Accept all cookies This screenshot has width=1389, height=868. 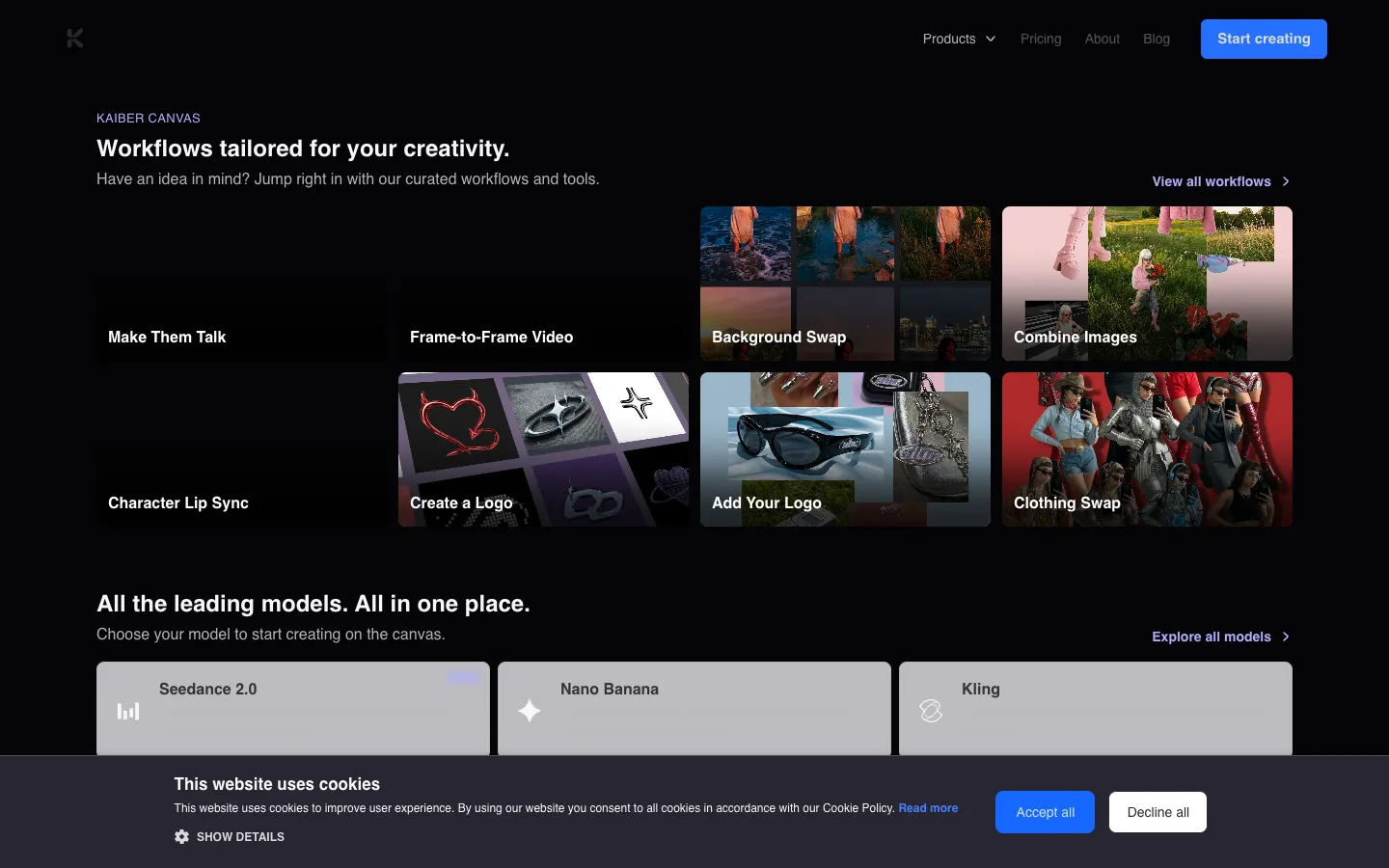pyautogui.click(x=1045, y=812)
